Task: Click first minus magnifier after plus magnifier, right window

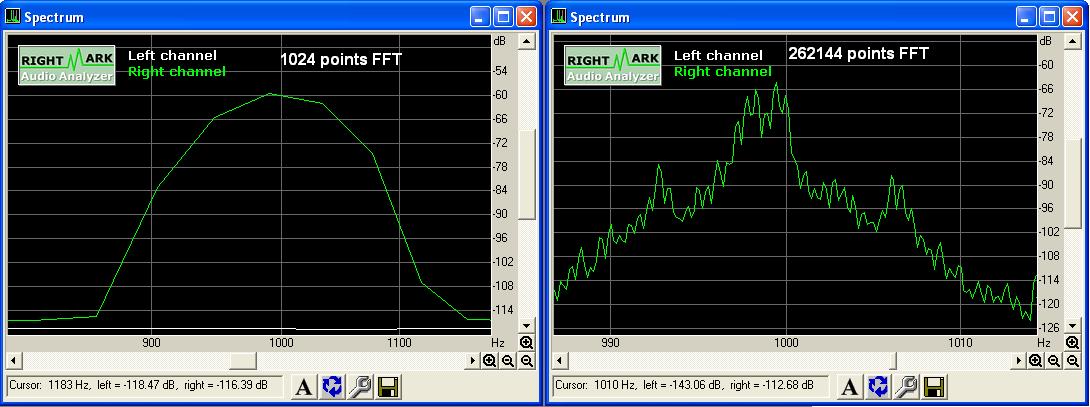Action: pos(1054,360)
